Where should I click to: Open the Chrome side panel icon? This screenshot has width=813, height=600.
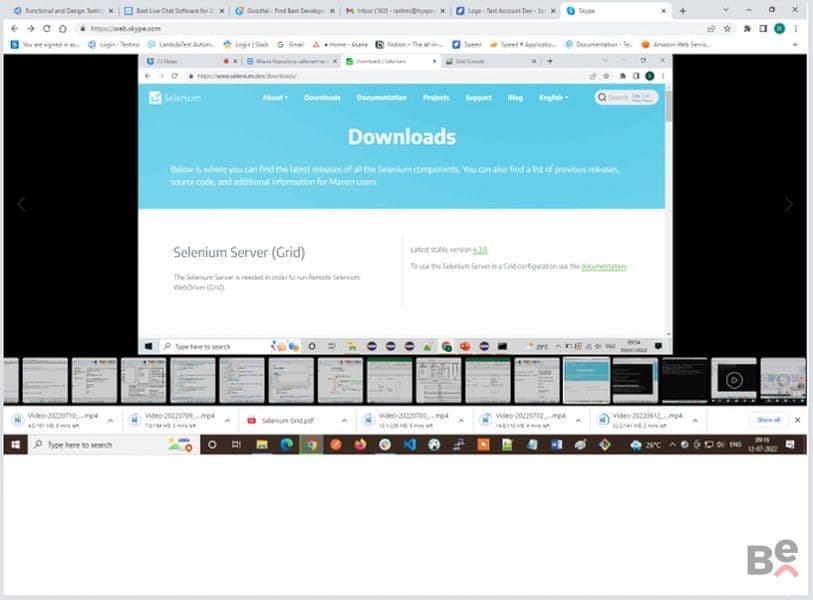pyautogui.click(x=763, y=29)
